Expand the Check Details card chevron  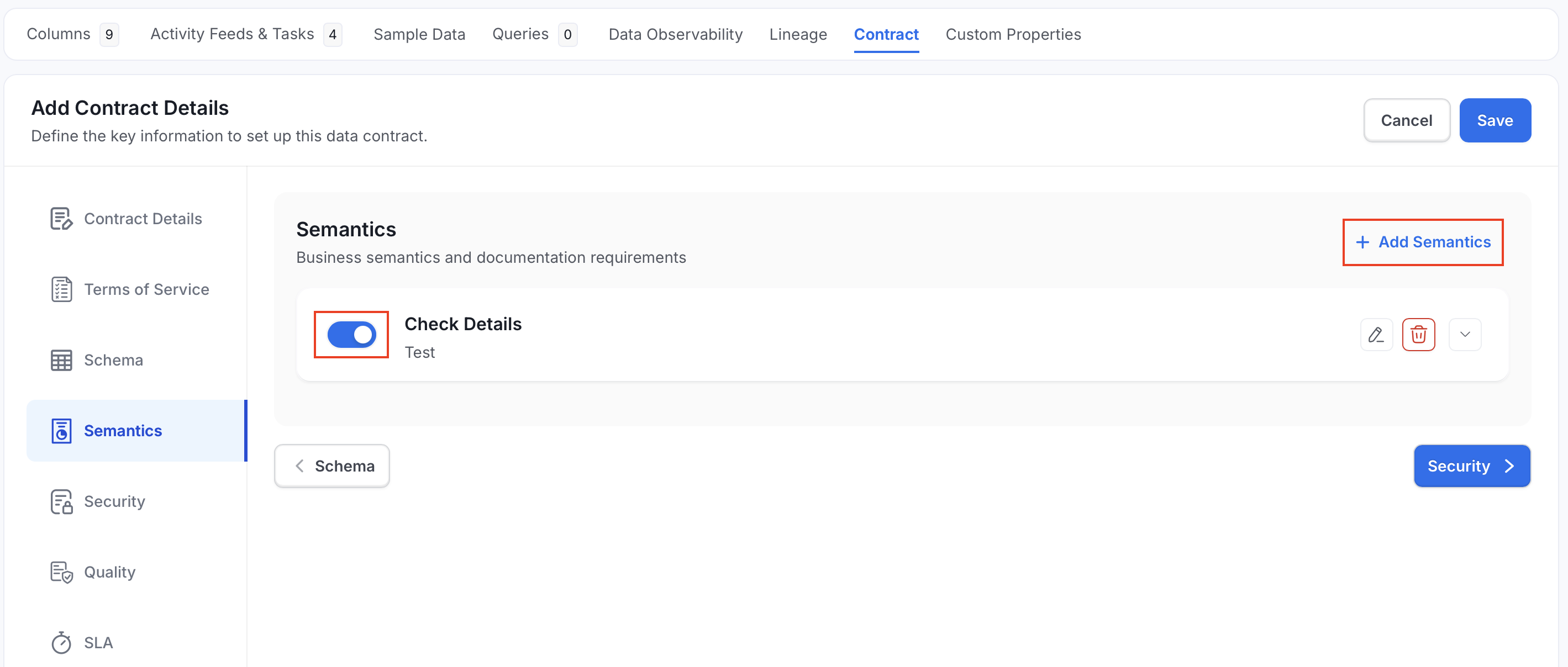(1465, 334)
